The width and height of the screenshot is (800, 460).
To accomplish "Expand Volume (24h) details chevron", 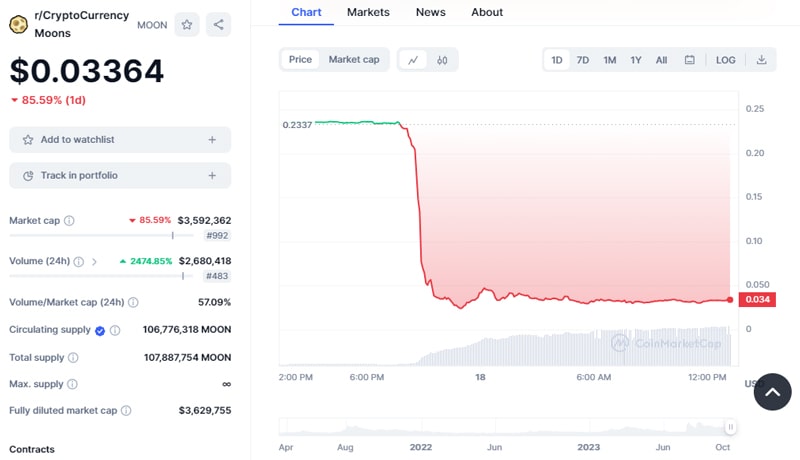I will pos(94,262).
